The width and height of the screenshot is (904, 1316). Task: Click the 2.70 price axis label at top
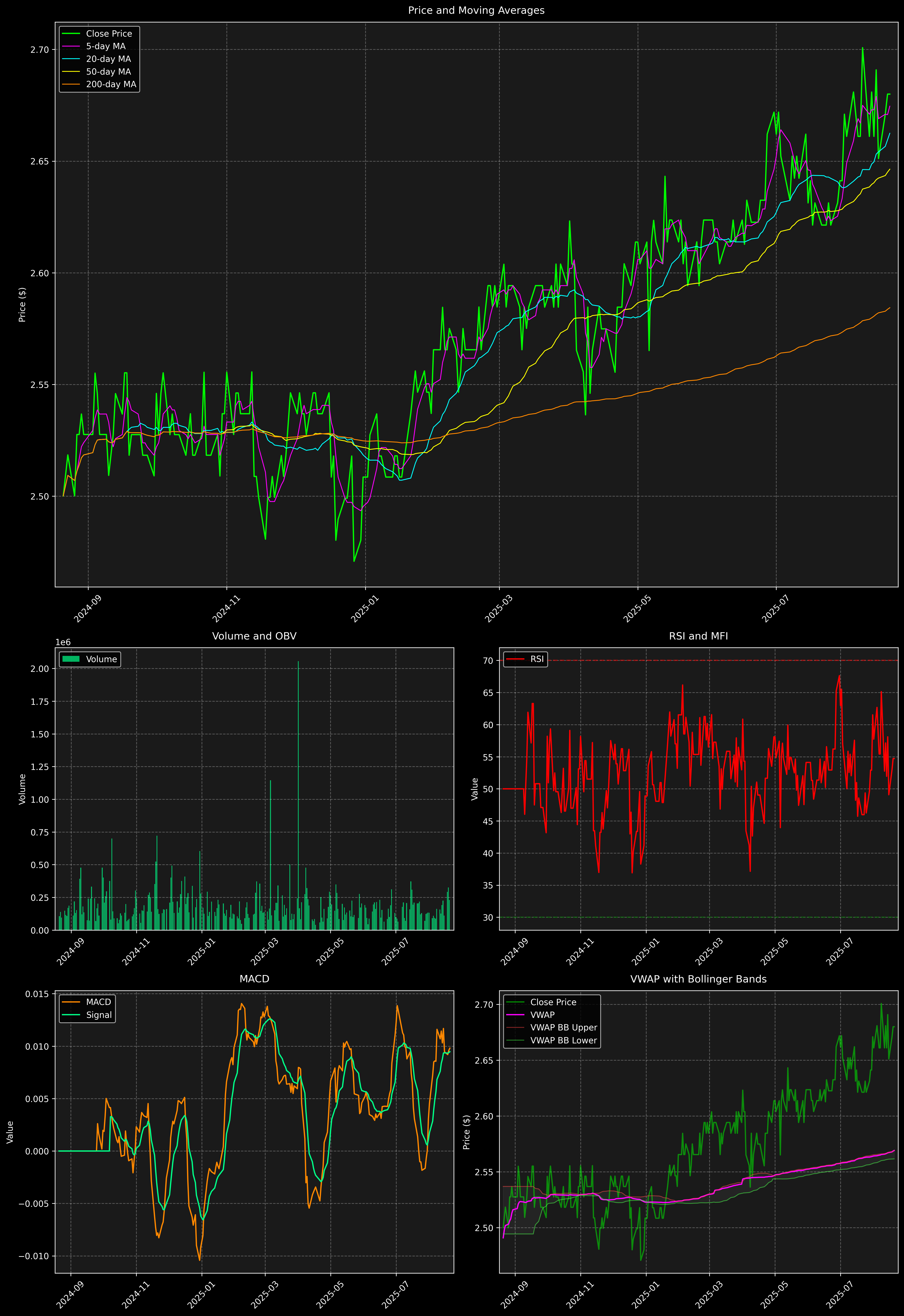coord(40,50)
